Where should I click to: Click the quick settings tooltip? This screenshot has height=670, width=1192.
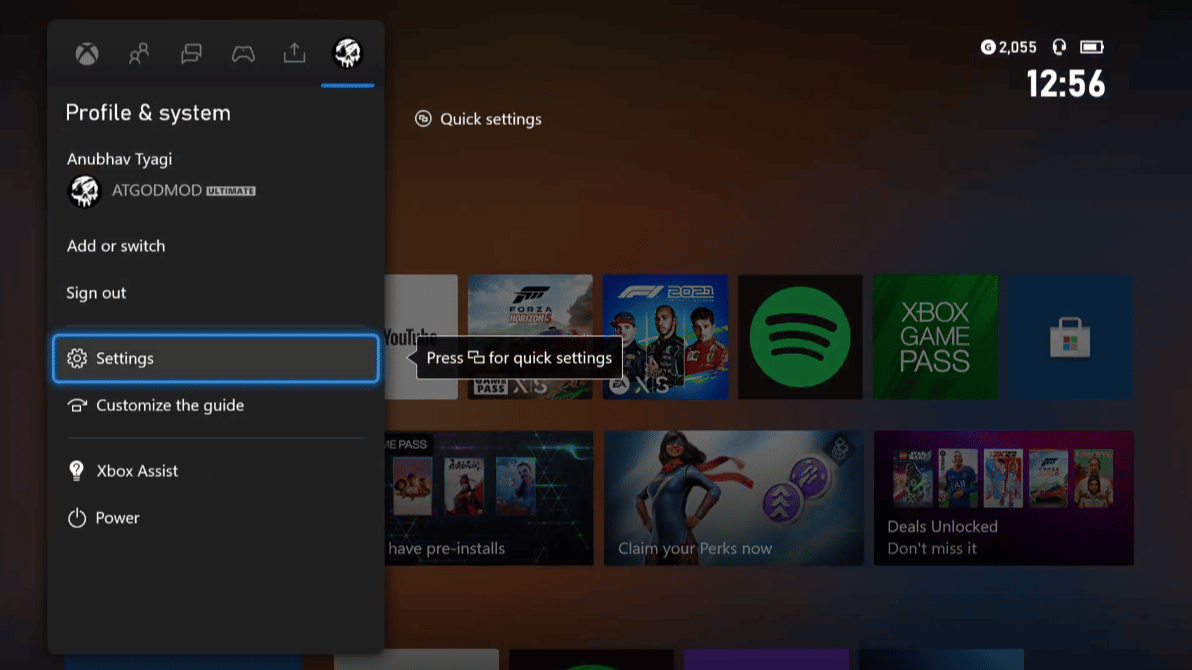[x=518, y=358]
